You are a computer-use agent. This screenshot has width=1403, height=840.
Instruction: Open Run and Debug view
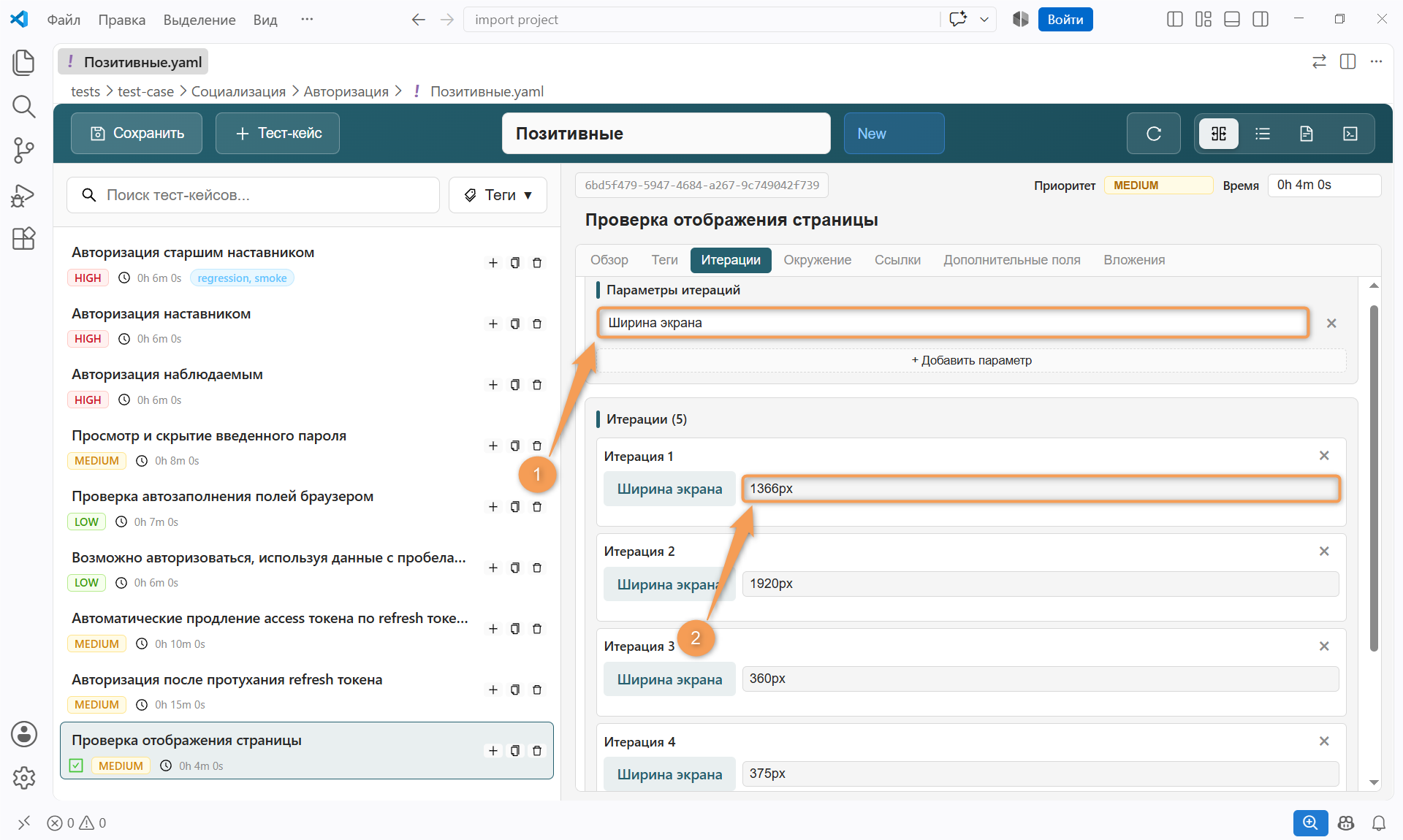(23, 195)
